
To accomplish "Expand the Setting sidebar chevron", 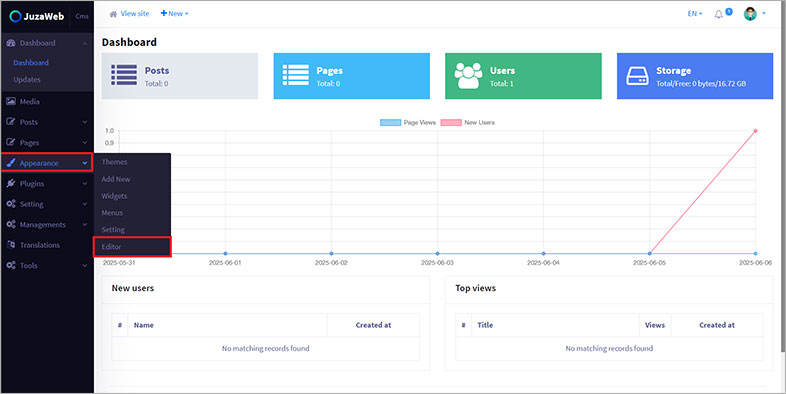I will [85, 205].
